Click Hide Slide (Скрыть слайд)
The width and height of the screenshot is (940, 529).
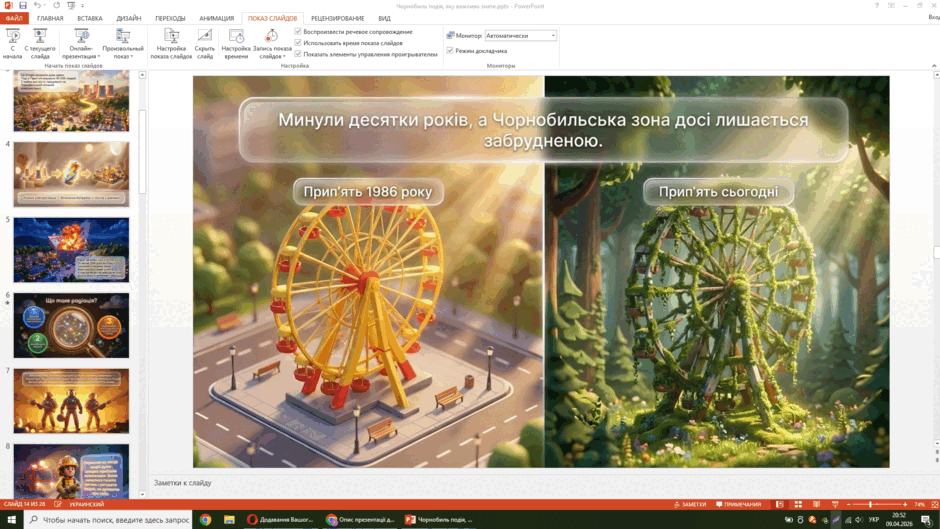tap(204, 44)
